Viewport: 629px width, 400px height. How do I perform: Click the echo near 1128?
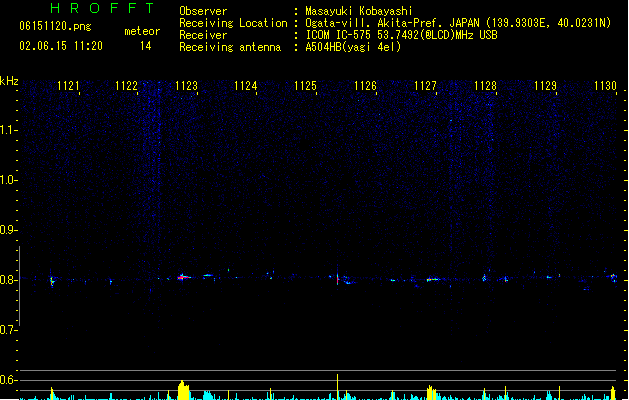[484, 277]
